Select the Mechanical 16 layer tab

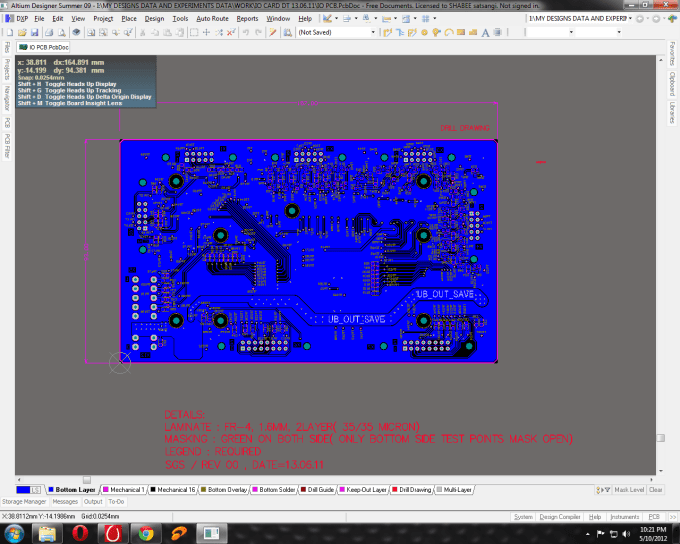[x=173, y=490]
